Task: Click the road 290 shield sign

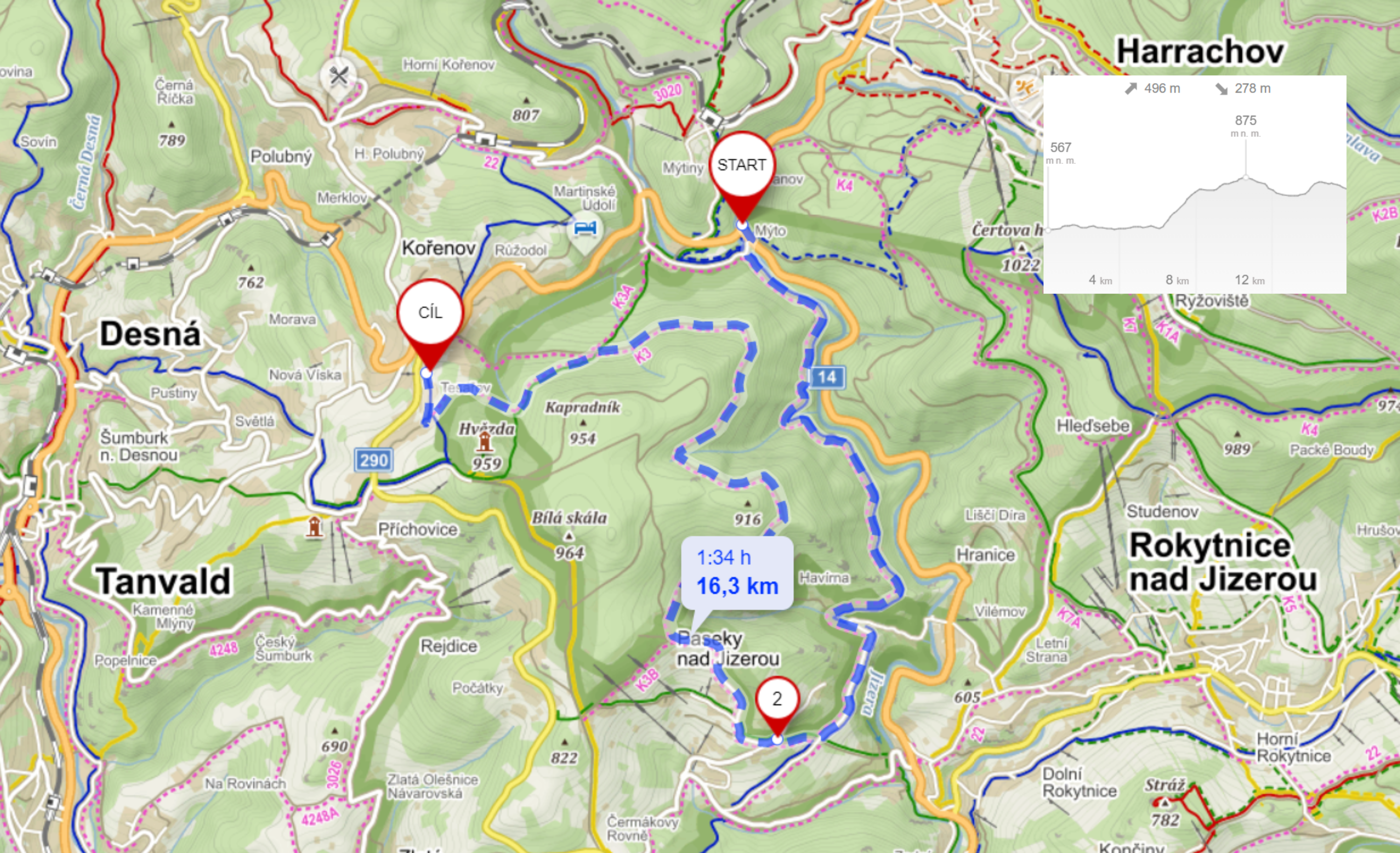Action: point(373,460)
